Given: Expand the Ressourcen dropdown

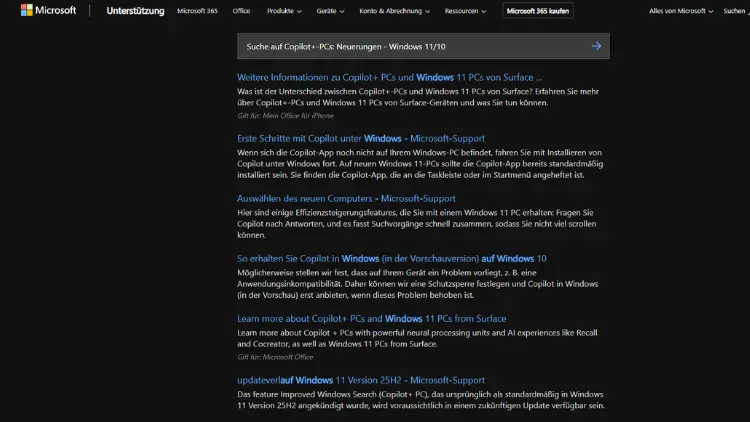Looking at the screenshot, I should pos(465,11).
